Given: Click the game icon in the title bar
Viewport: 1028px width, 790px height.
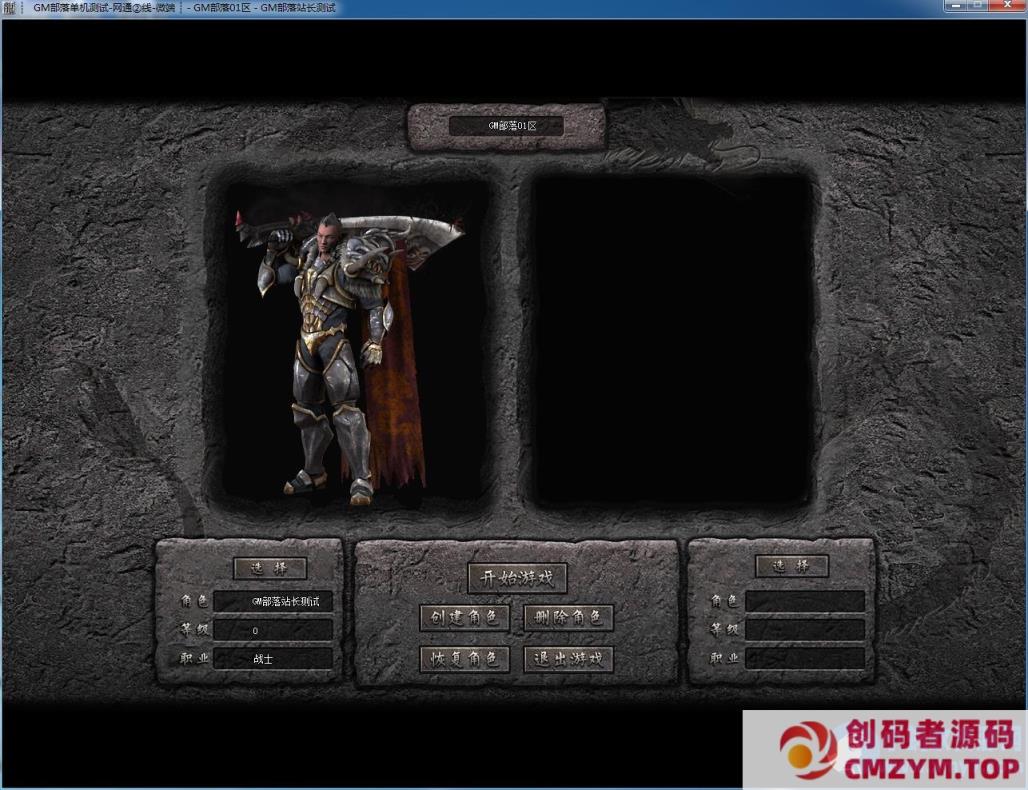Looking at the screenshot, I should (x=10, y=8).
